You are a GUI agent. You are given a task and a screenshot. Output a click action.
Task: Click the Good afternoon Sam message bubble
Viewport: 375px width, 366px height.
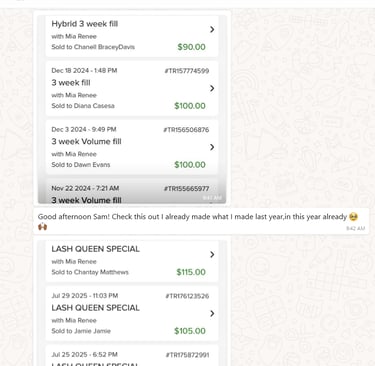click(201, 221)
